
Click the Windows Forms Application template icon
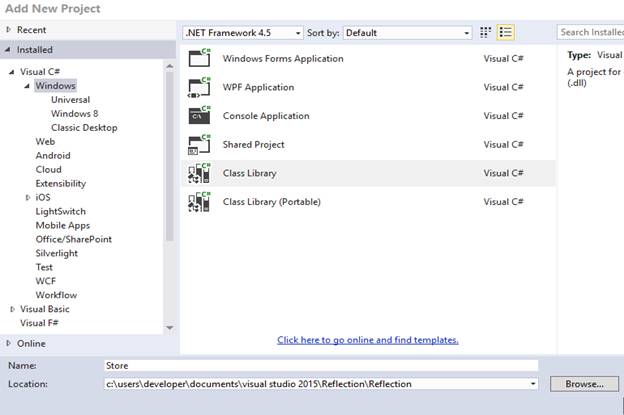(199, 58)
